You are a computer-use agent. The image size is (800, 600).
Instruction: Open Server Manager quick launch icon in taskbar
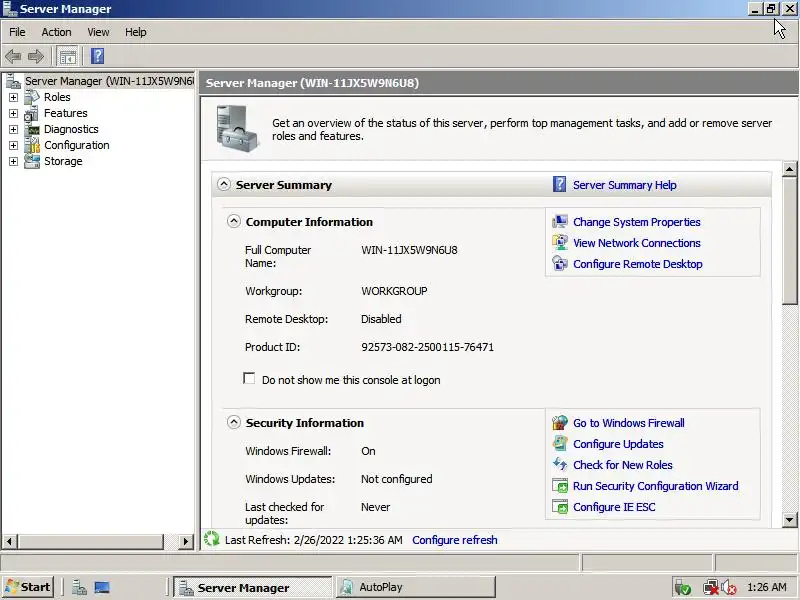tap(79, 587)
